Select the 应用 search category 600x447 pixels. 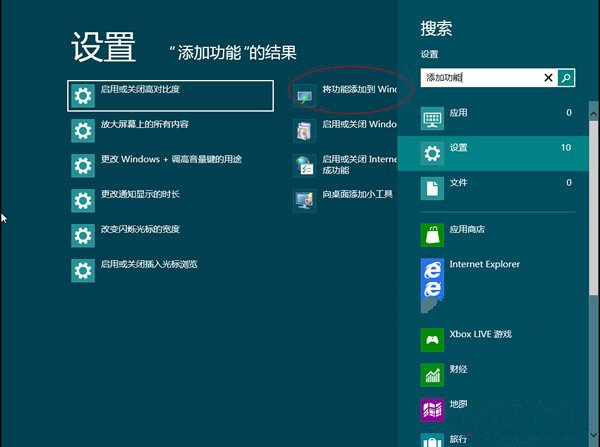coord(493,119)
